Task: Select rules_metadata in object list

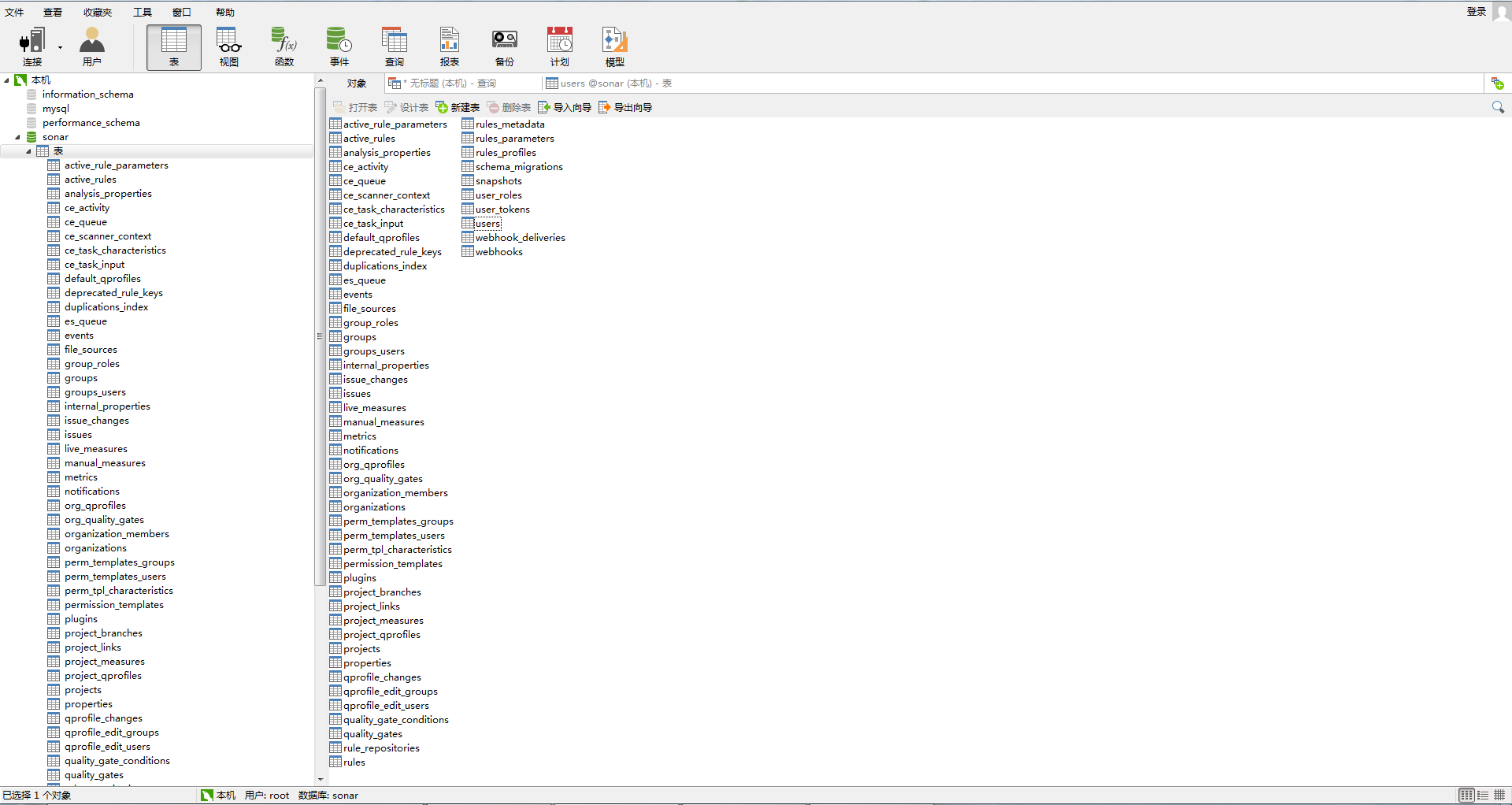Action: coord(510,124)
